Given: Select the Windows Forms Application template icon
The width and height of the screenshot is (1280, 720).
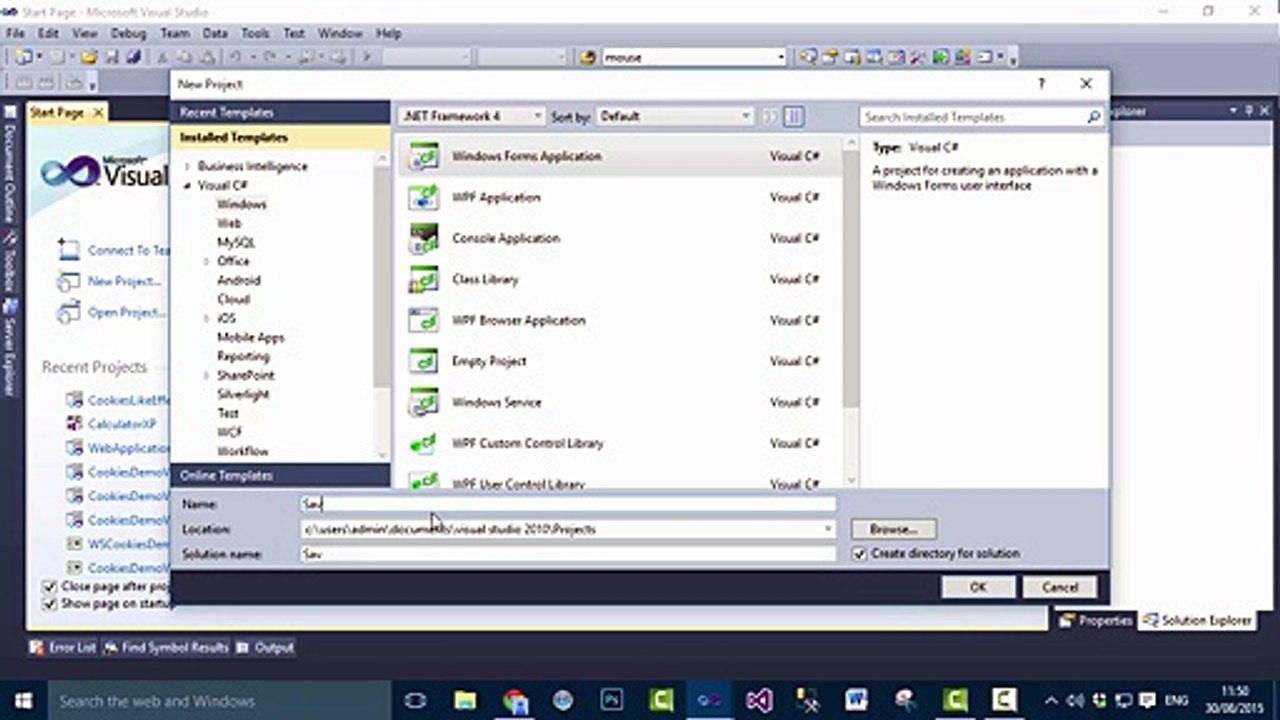Looking at the screenshot, I should 424,157.
